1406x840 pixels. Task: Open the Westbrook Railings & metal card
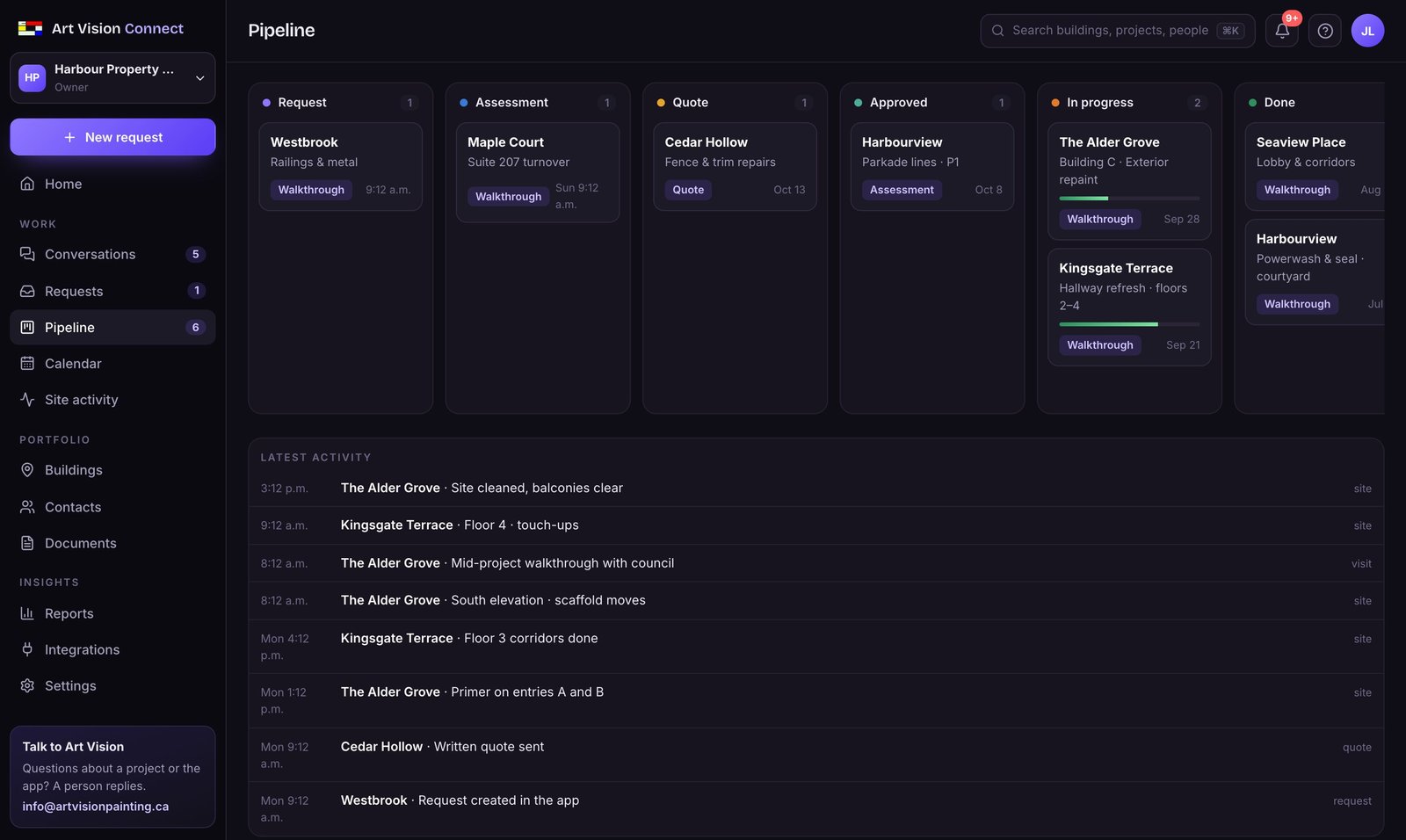coord(340,167)
